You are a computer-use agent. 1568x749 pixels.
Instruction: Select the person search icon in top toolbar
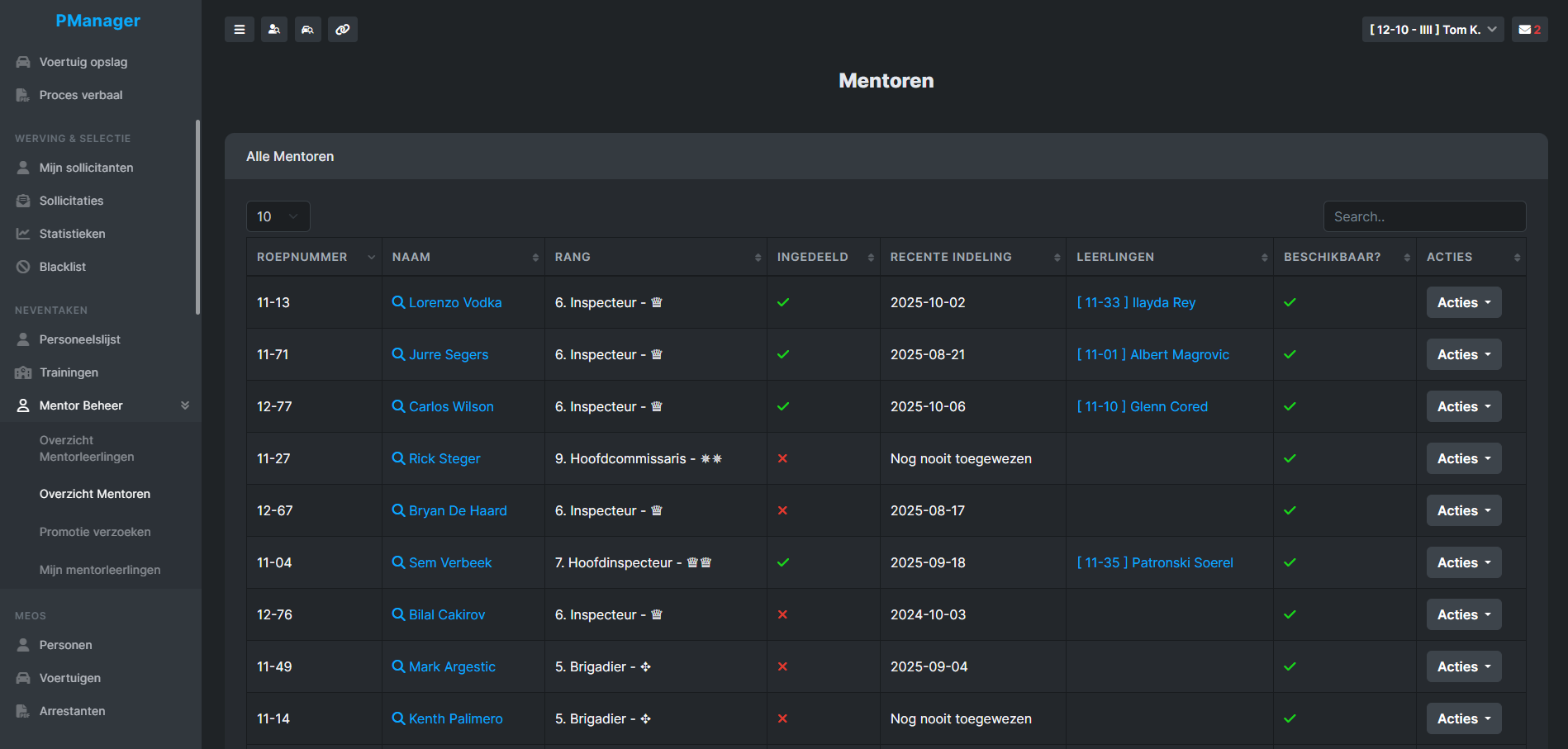tap(273, 29)
